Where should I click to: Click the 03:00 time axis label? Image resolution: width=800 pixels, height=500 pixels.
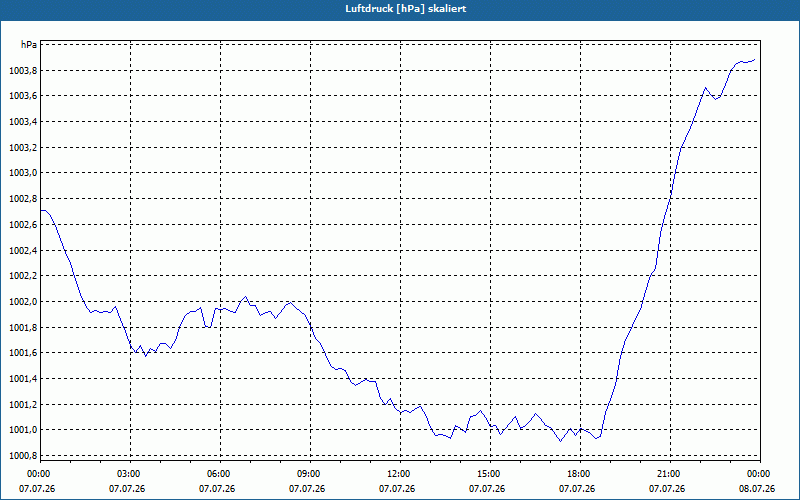(131, 473)
